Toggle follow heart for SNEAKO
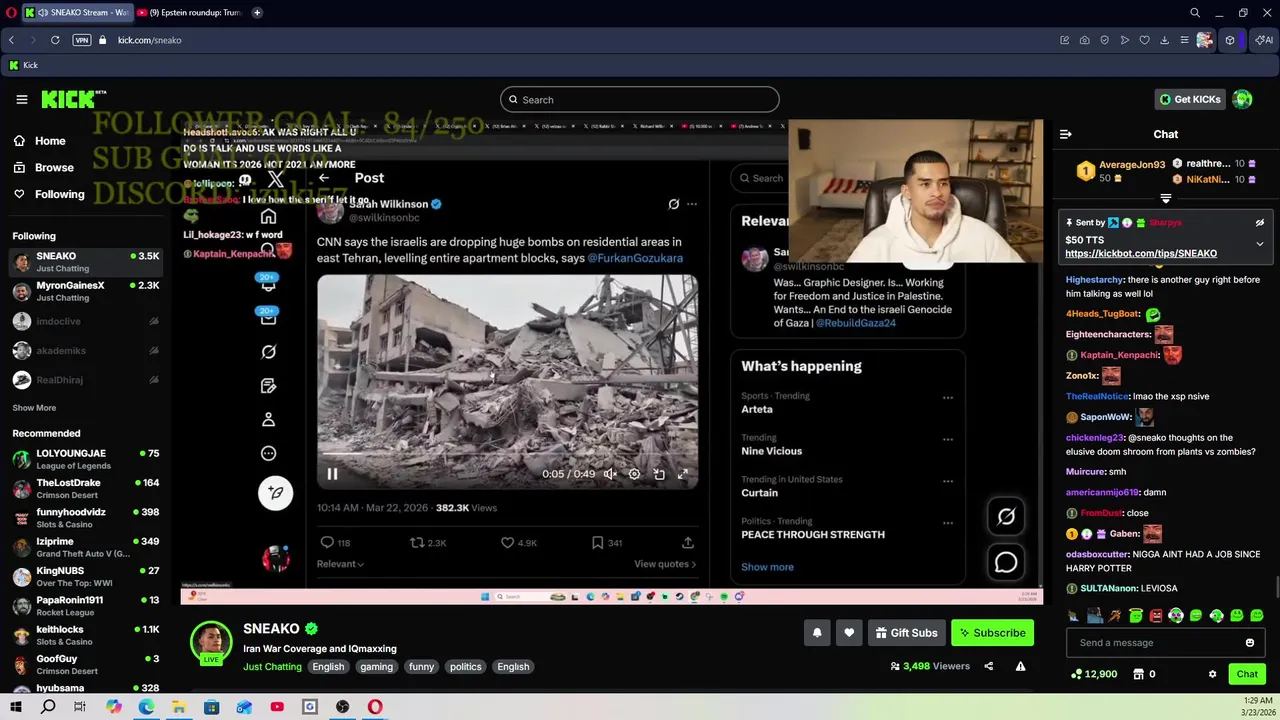This screenshot has width=1280, height=720. click(849, 633)
